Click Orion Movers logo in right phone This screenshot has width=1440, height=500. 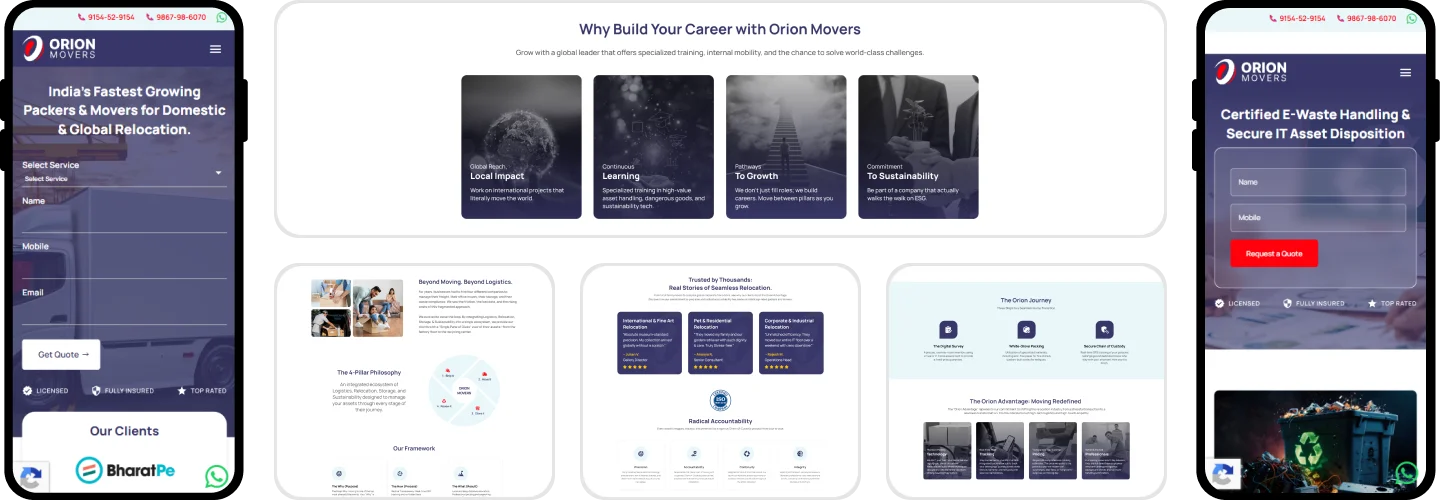[1250, 72]
